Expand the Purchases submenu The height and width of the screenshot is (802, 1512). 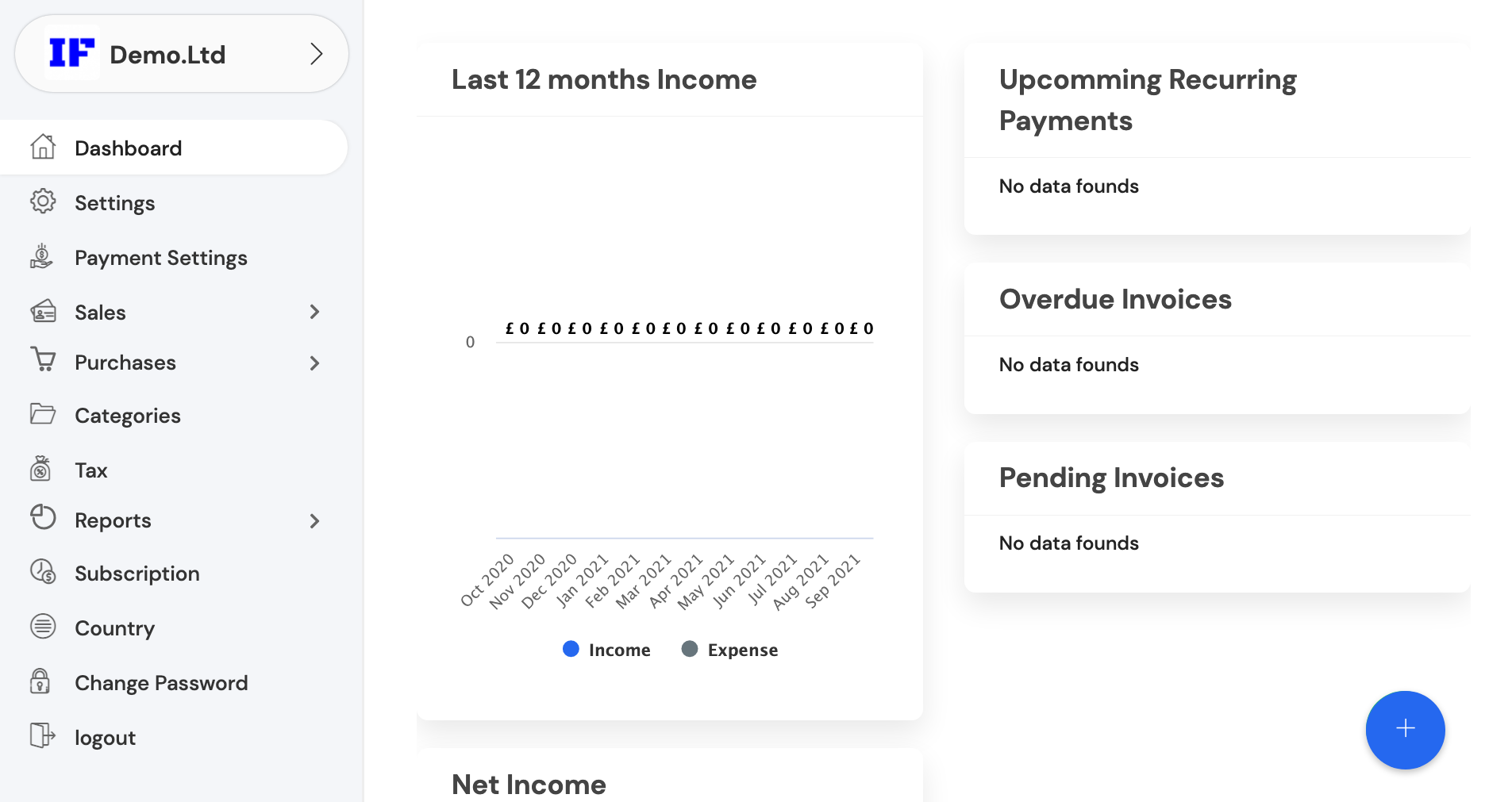pos(316,363)
